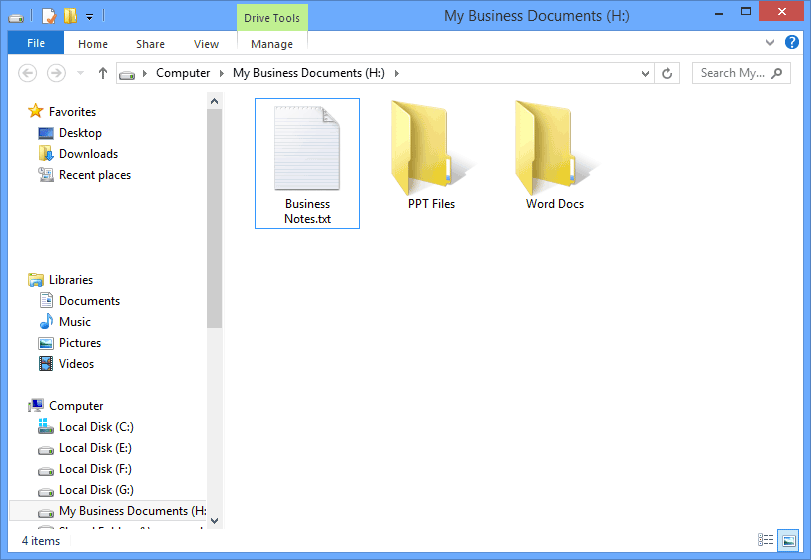The image size is (811, 560).
Task: Expand the arrow after My Business Documents breadcrumb
Action: 397,73
